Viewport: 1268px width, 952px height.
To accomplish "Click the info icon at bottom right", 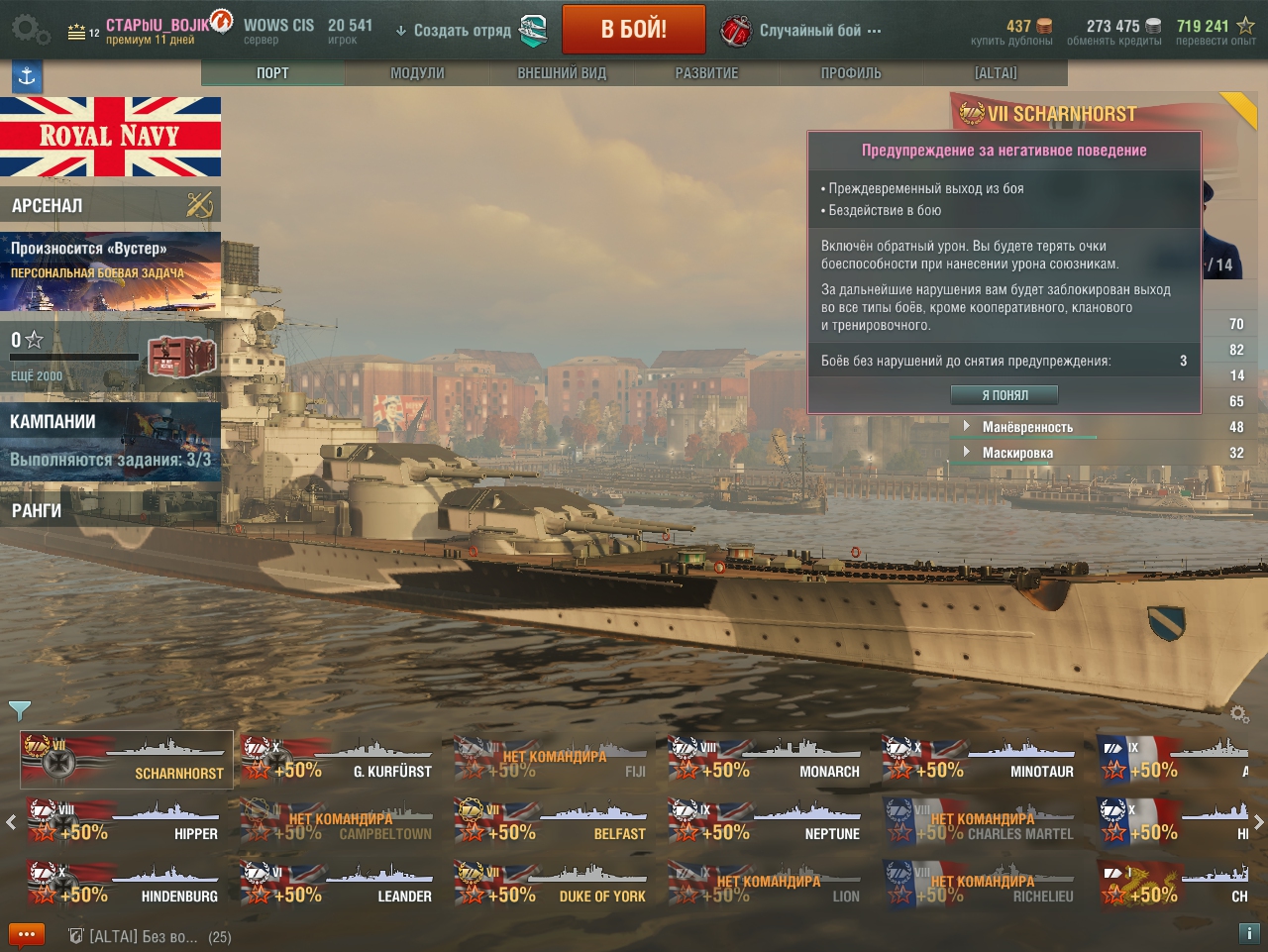I will [1248, 933].
